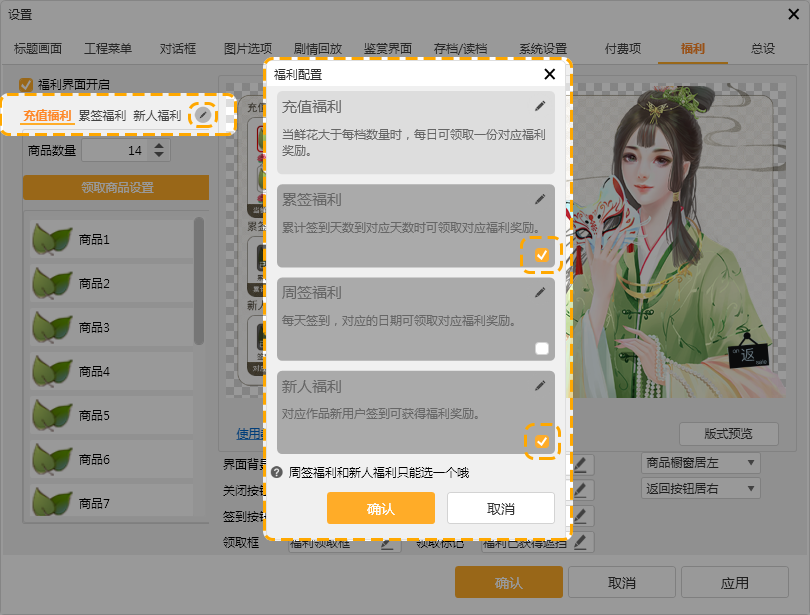
Task: Switch to the 付费项 tab
Action: pyautogui.click(x=623, y=48)
